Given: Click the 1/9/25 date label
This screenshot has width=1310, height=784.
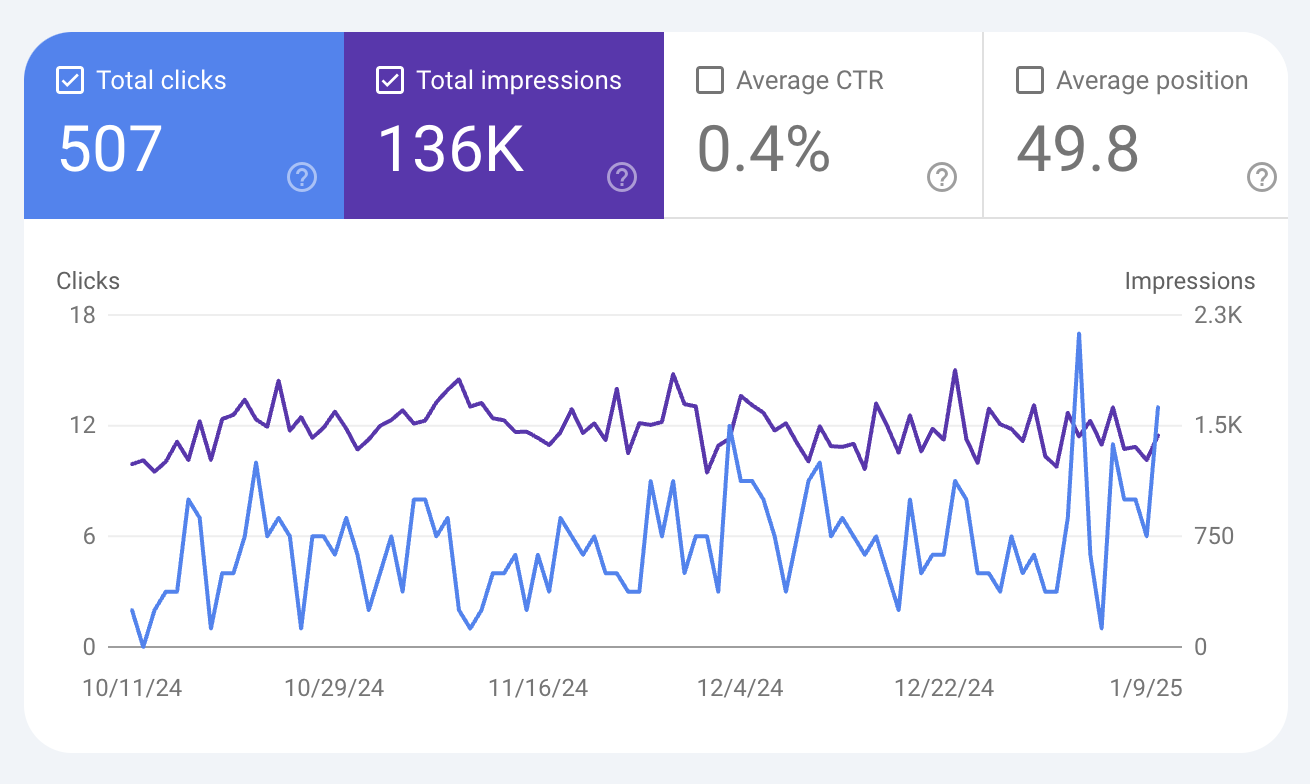Looking at the screenshot, I should (x=1146, y=688).
